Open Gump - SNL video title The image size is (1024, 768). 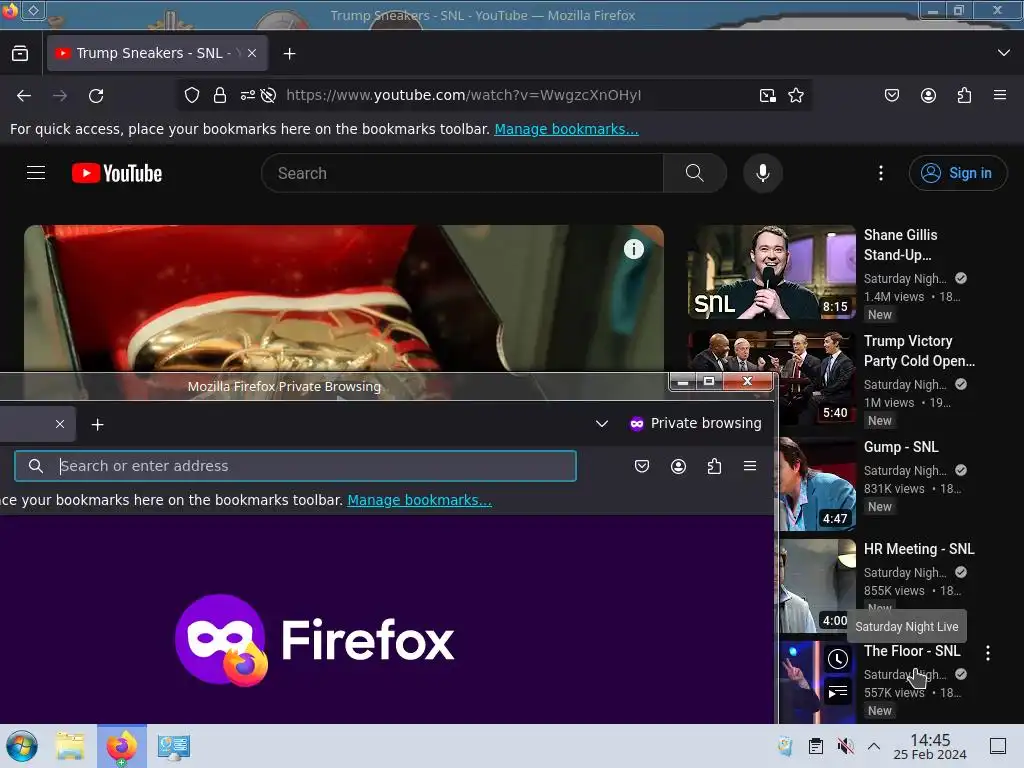[x=901, y=447]
